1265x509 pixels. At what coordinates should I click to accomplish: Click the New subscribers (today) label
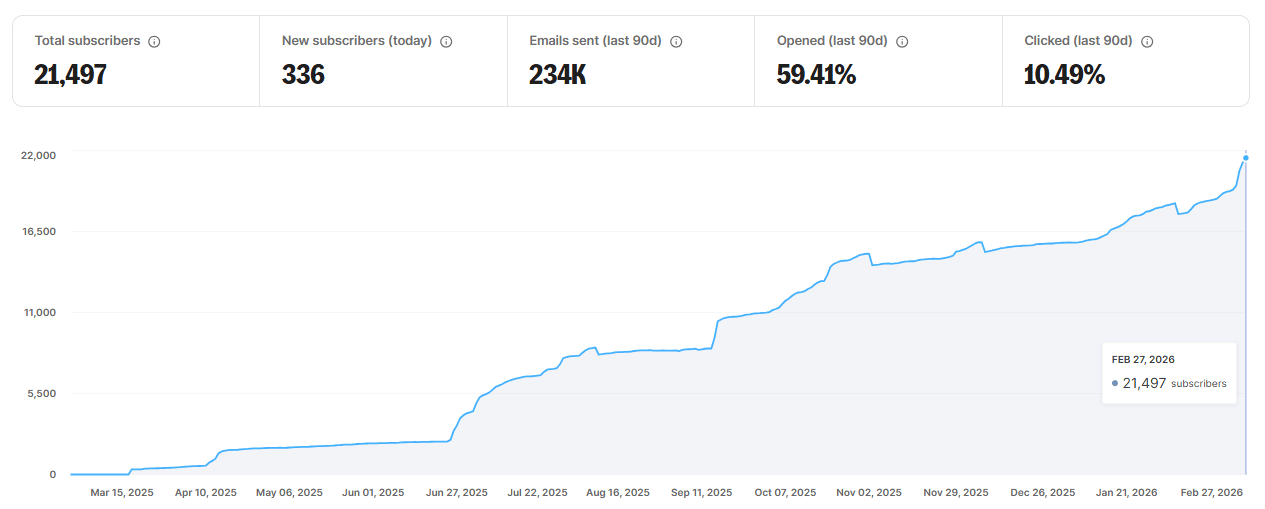(x=357, y=41)
